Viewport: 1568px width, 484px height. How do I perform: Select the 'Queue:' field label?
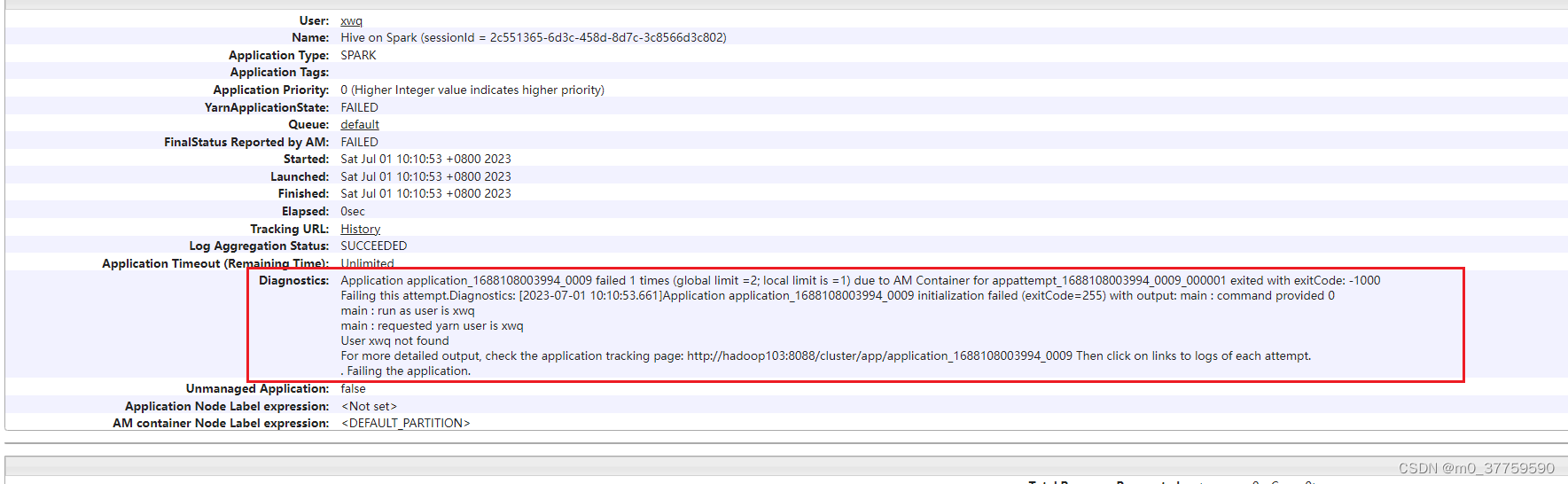pyautogui.click(x=308, y=125)
